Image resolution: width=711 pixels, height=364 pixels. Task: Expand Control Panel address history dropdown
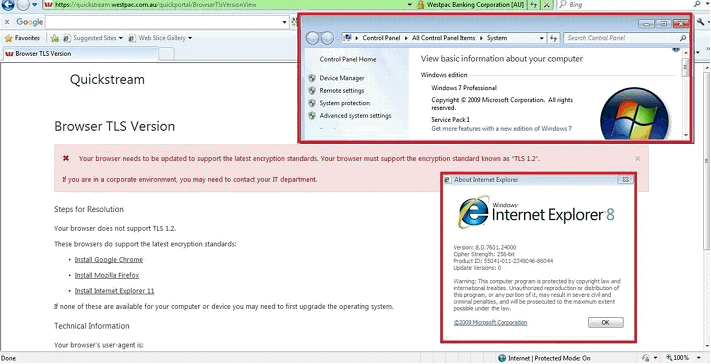pyautogui.click(x=541, y=38)
